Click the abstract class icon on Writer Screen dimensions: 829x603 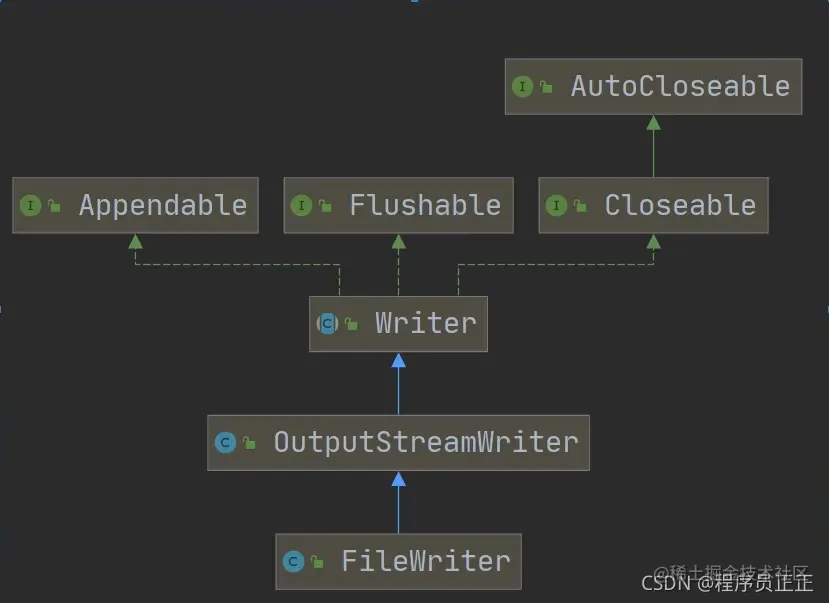point(327,323)
